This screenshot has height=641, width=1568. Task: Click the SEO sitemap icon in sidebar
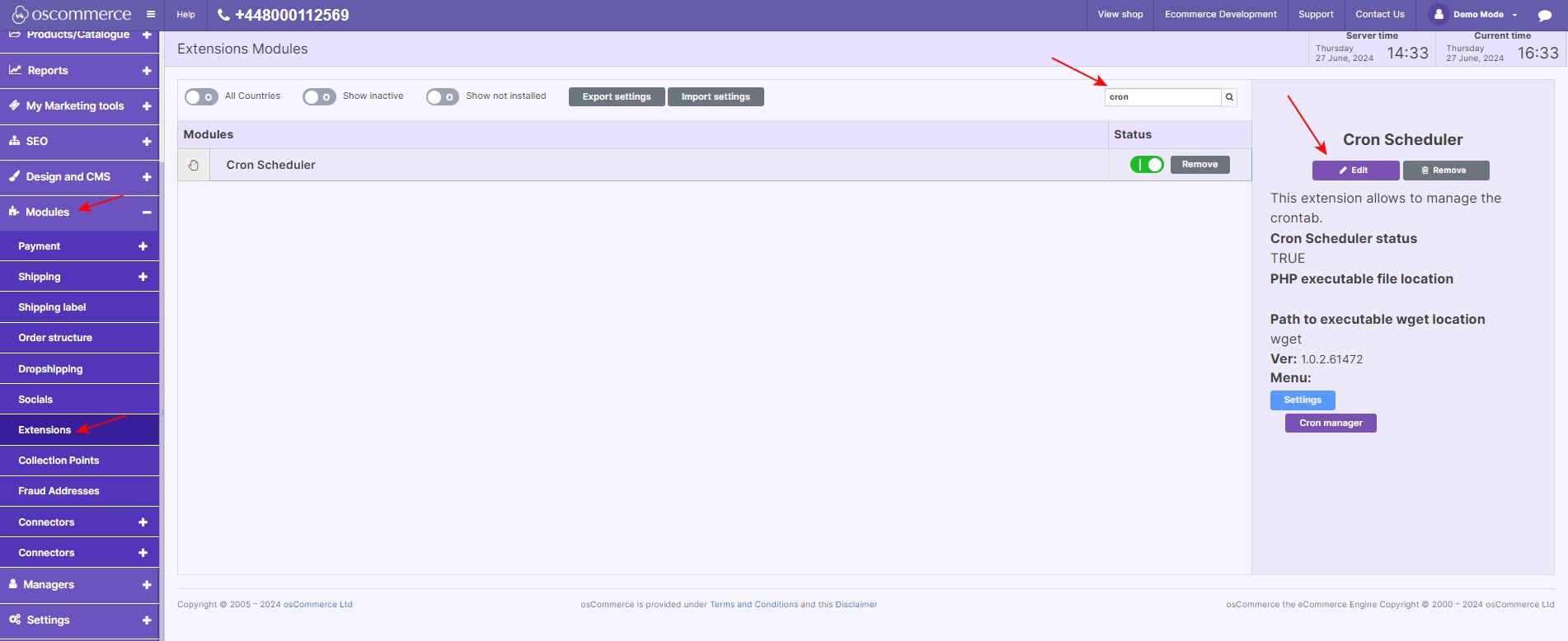click(15, 141)
